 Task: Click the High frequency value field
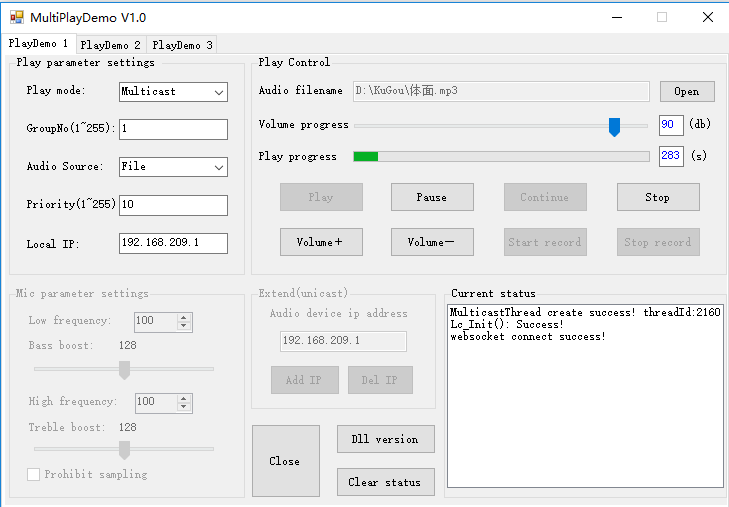(156, 402)
